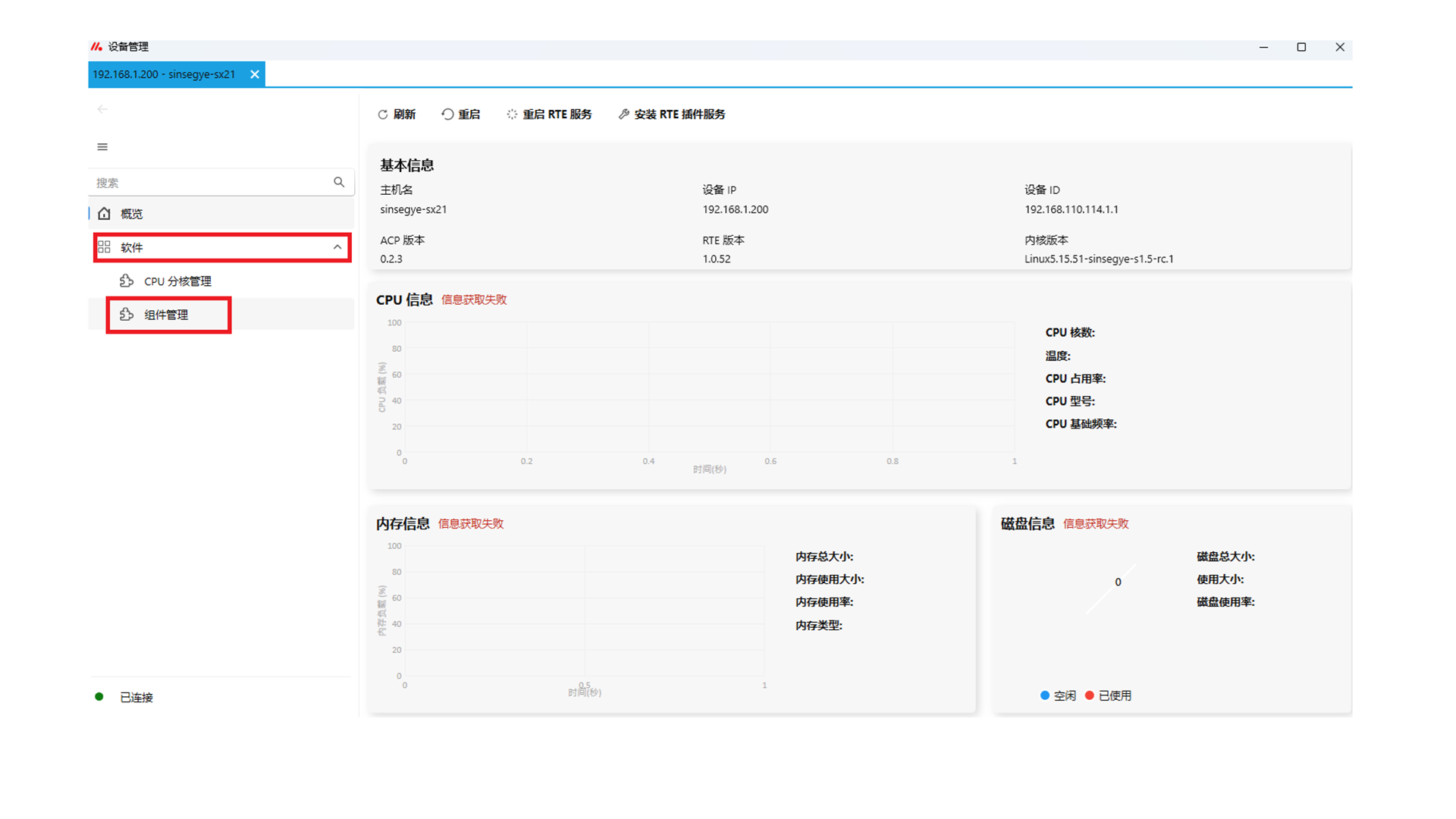This screenshot has height=819, width=1456.
Task: Click the hamburger menu icon in sidebar
Action: coord(102,147)
